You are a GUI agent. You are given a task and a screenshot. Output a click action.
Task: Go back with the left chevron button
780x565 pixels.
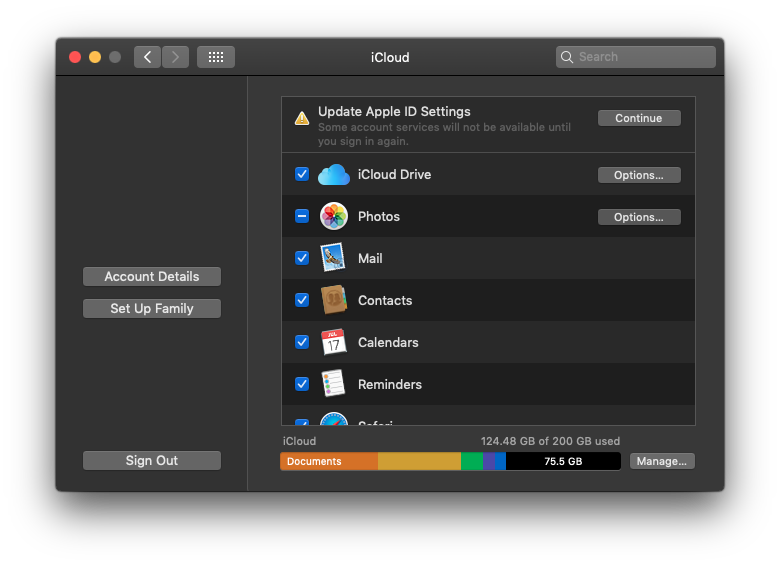pyautogui.click(x=147, y=57)
